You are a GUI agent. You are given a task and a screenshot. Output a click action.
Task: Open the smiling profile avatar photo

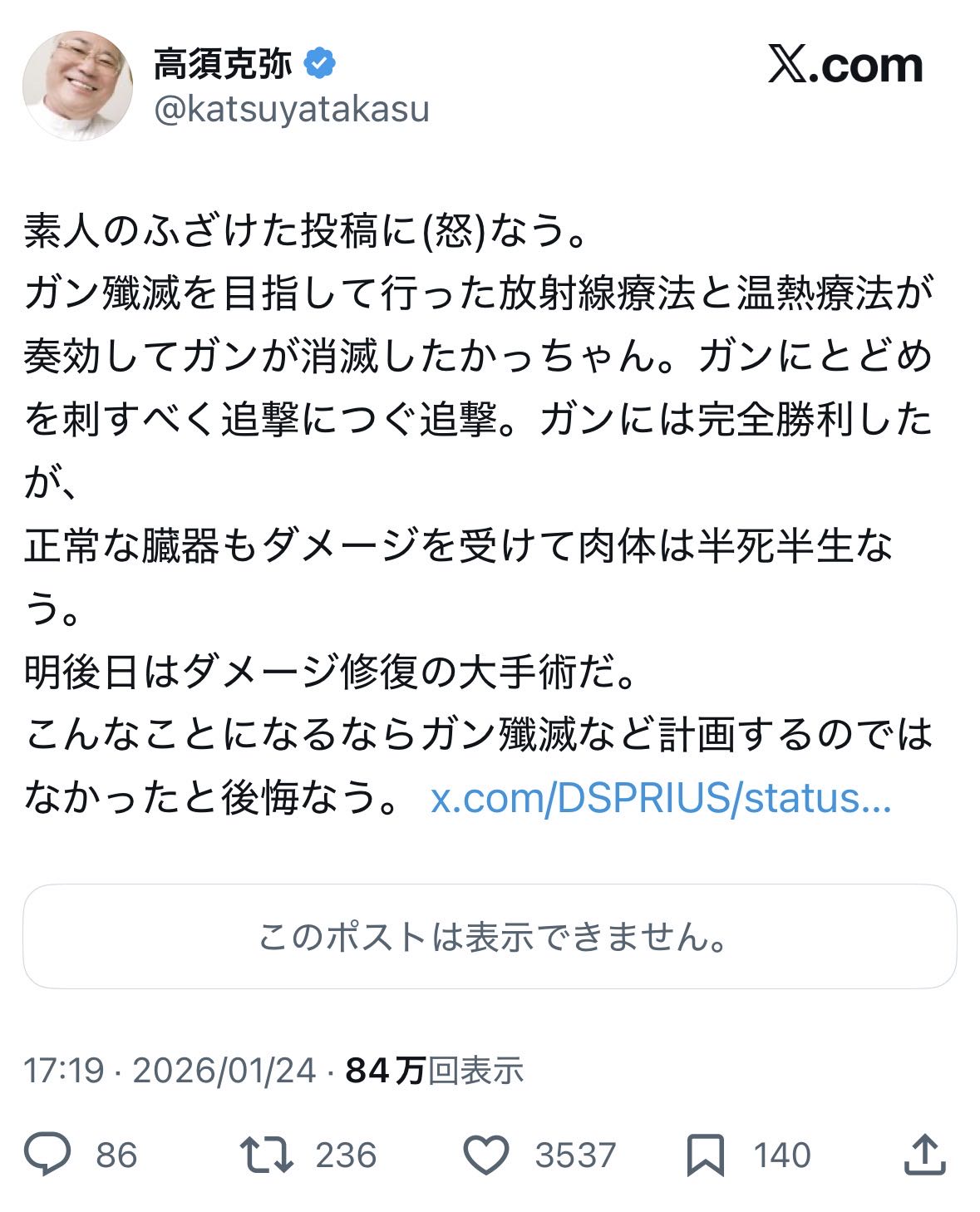tap(77, 86)
